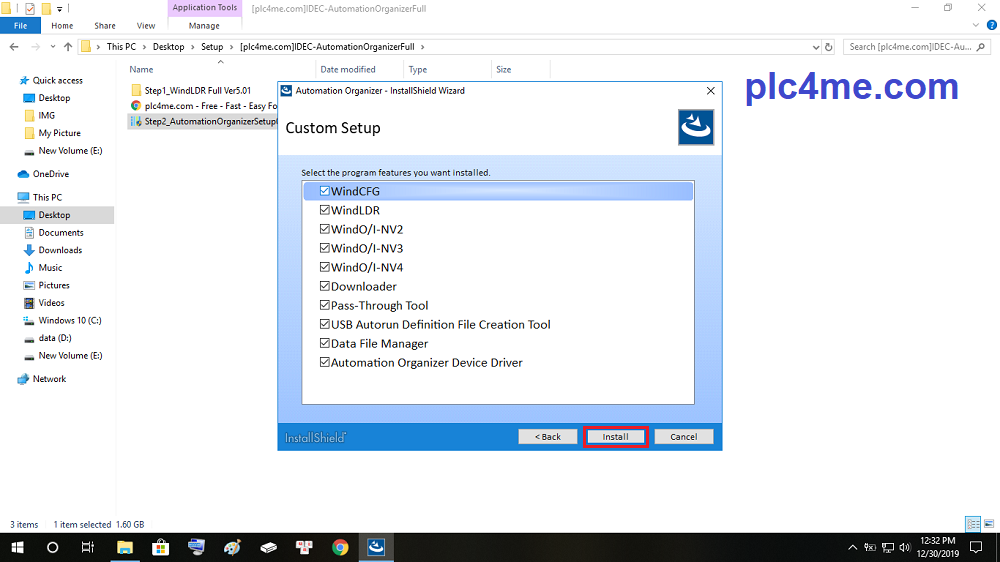
Task: Expand the Explorer ribbon chevron
Action: coord(977,25)
